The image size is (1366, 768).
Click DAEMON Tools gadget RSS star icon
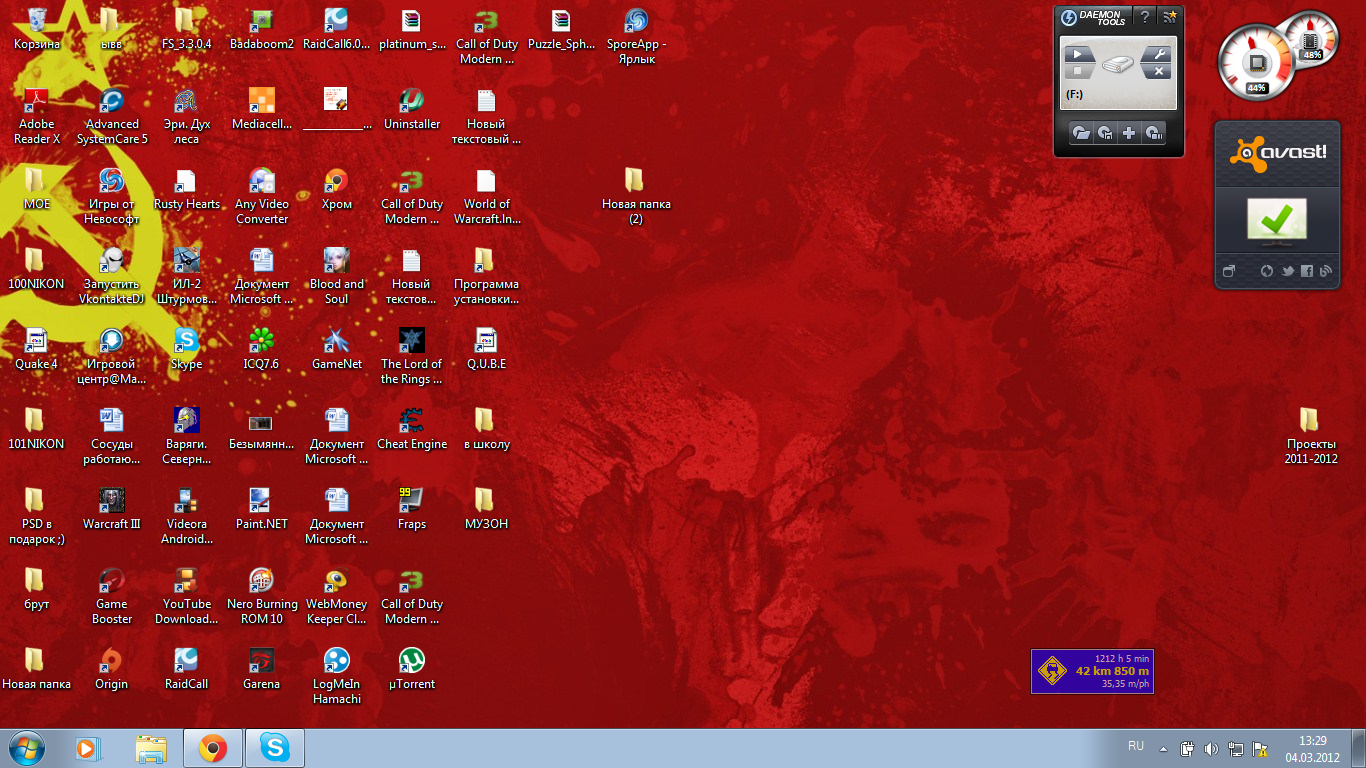click(1170, 17)
